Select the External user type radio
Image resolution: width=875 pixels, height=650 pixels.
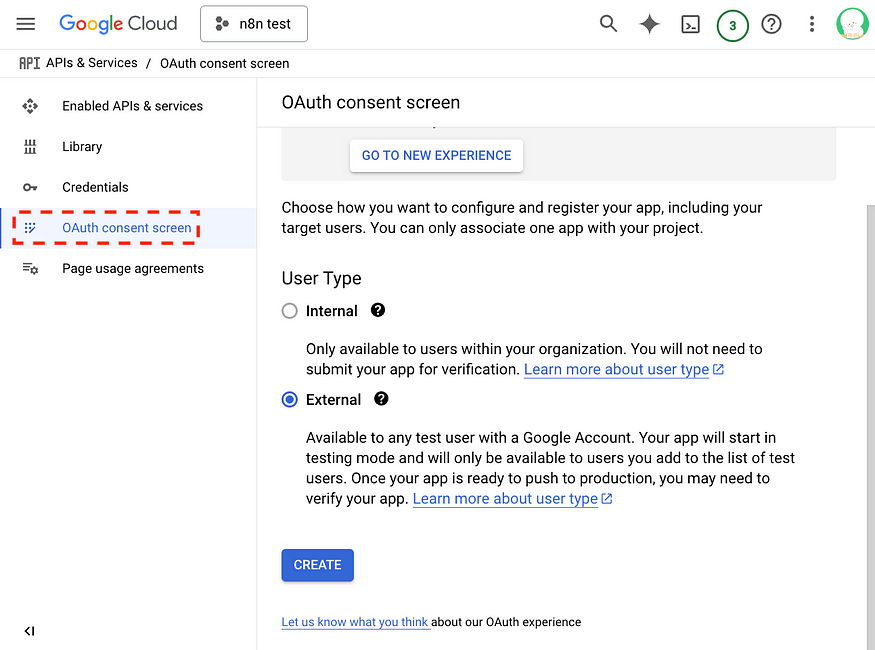pos(290,399)
